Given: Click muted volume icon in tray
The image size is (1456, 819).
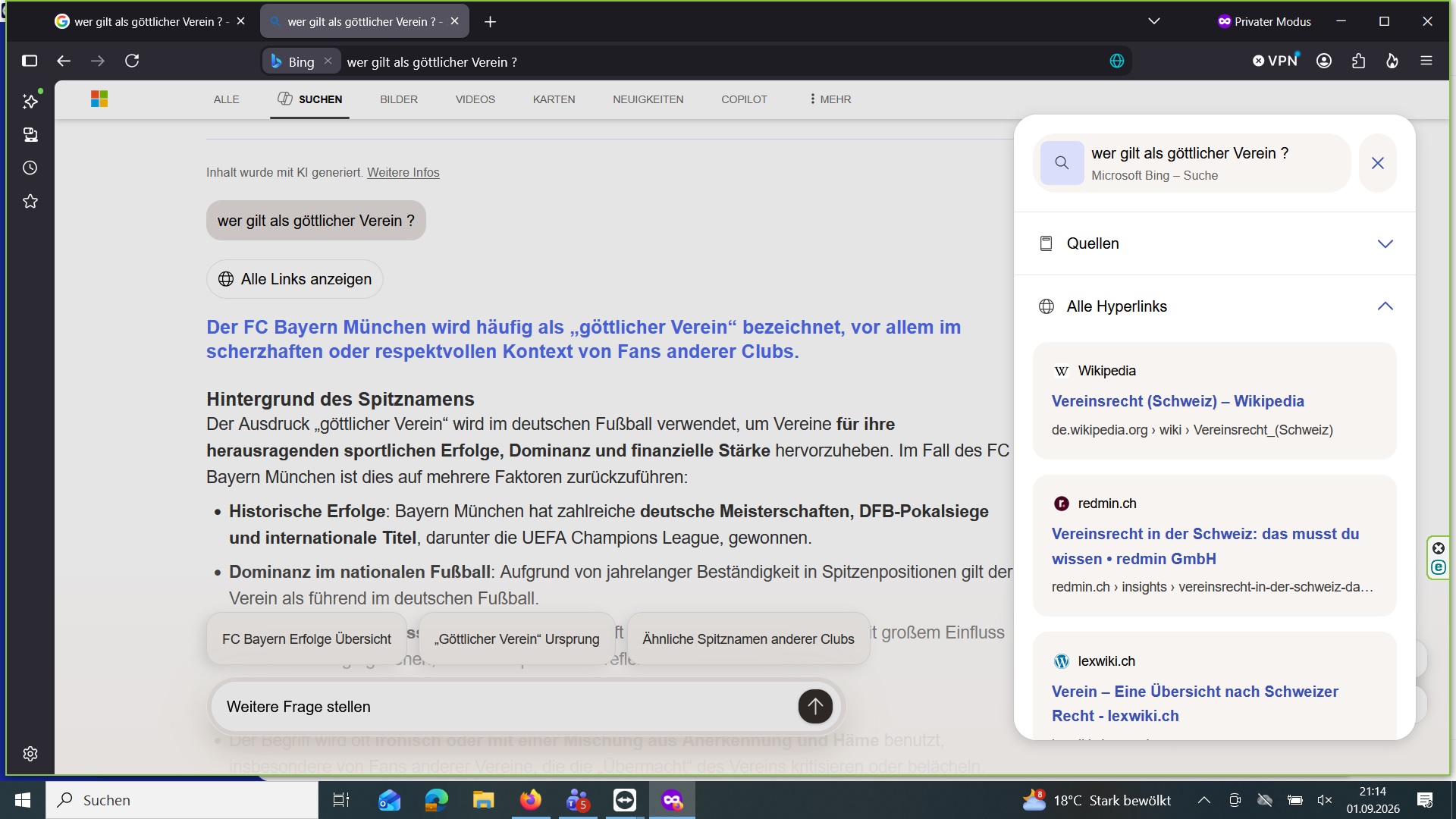Looking at the screenshot, I should click(x=1325, y=800).
